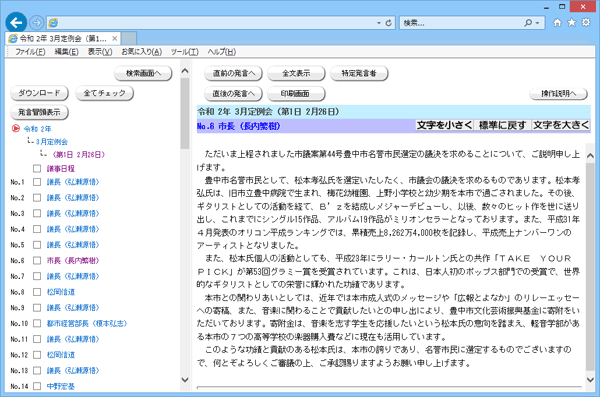Image resolution: width=600 pixels, height=397 pixels.
Task: Open favorites star icon
Action: pos(572,23)
